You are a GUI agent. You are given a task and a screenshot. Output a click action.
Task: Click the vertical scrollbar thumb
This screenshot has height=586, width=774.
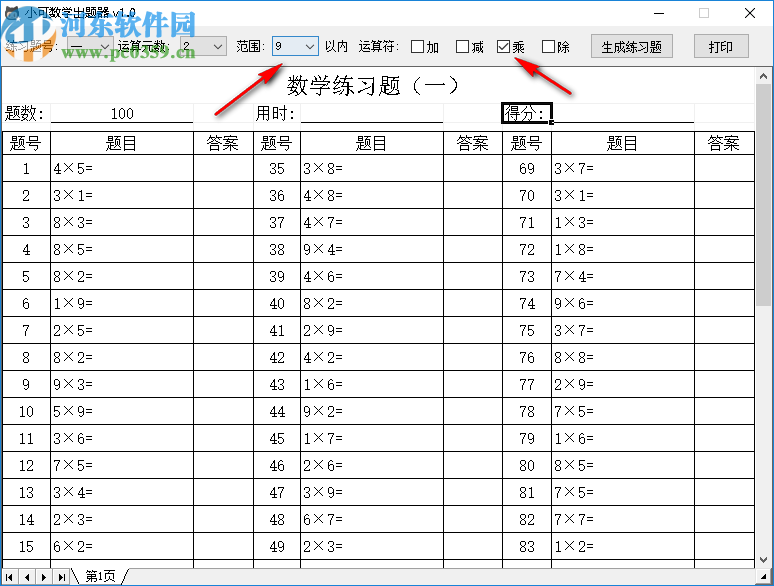click(763, 195)
